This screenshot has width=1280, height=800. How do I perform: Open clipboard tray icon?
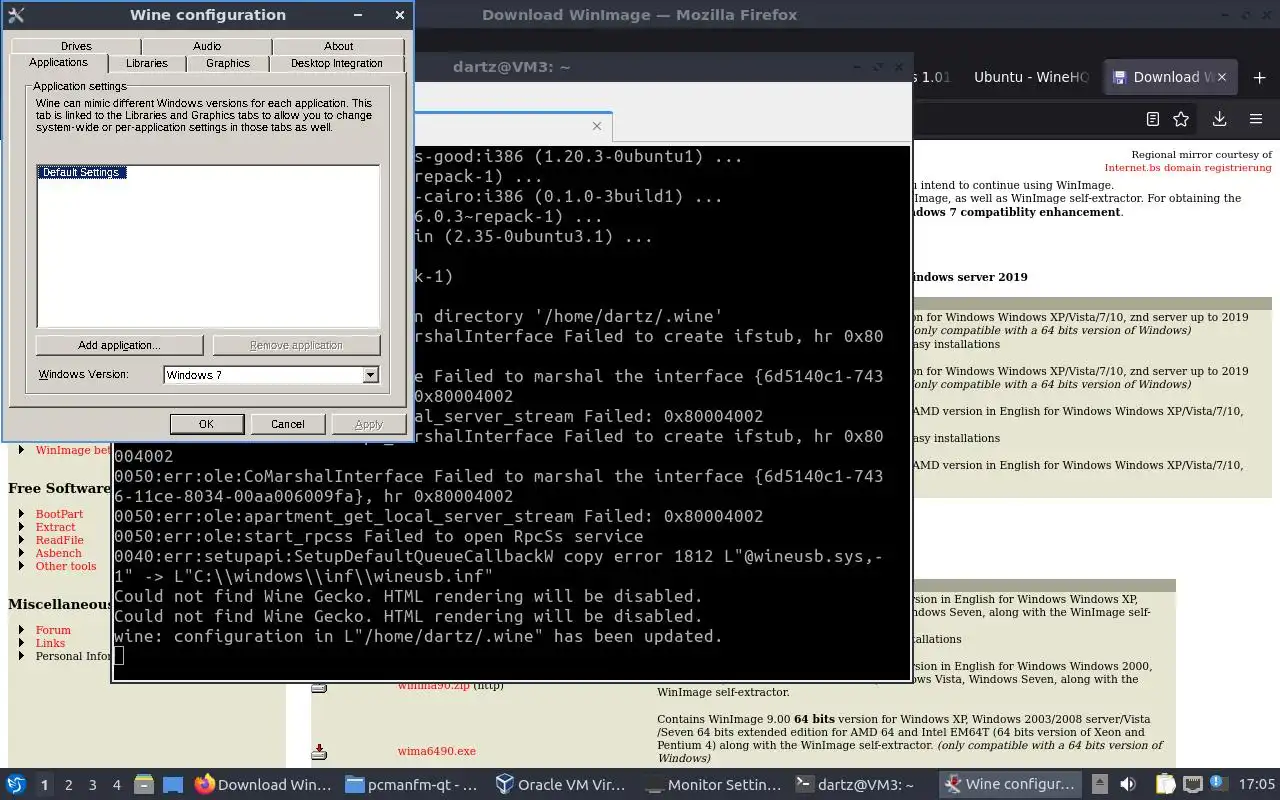[1164, 785]
